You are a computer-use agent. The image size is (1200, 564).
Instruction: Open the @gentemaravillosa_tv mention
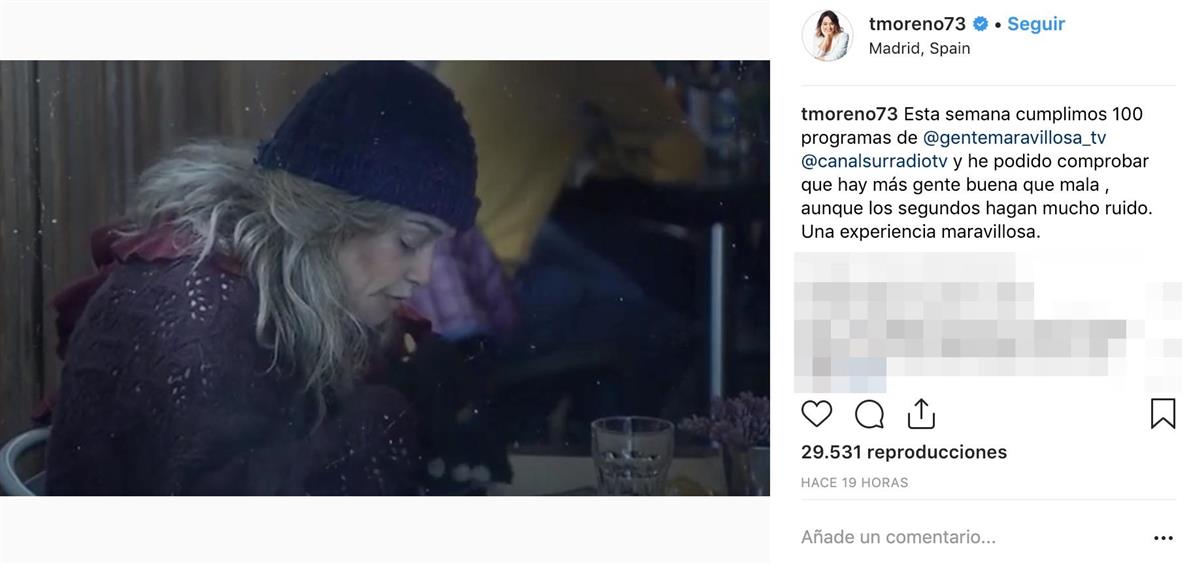coord(1014,138)
